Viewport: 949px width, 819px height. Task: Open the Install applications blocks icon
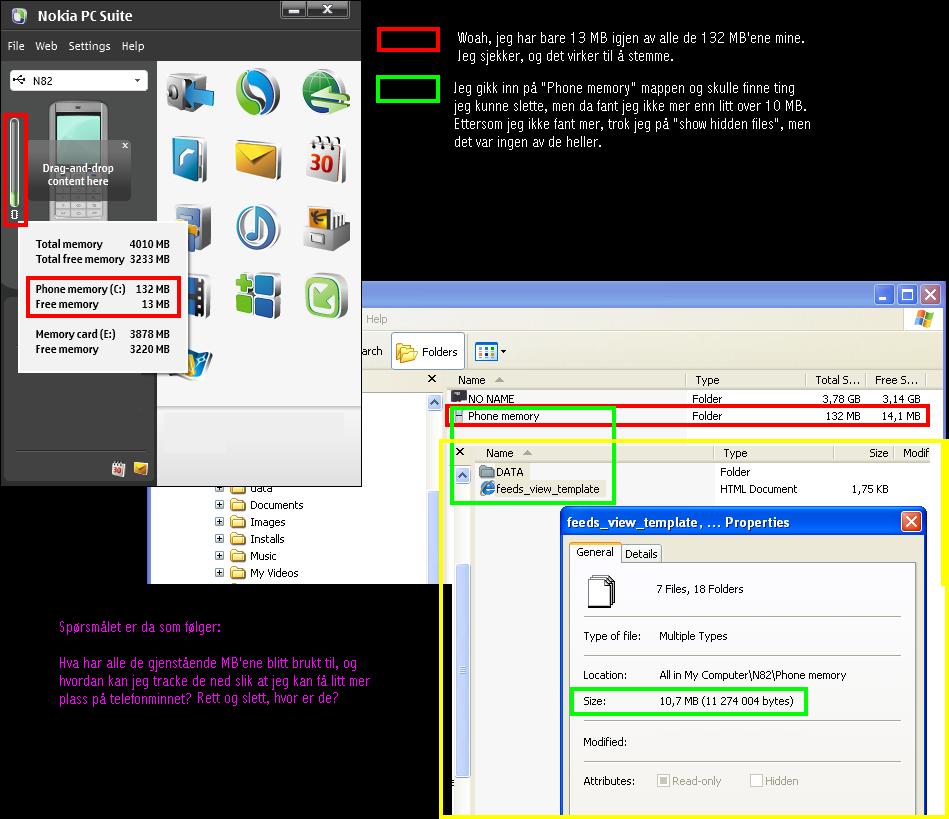click(x=258, y=295)
